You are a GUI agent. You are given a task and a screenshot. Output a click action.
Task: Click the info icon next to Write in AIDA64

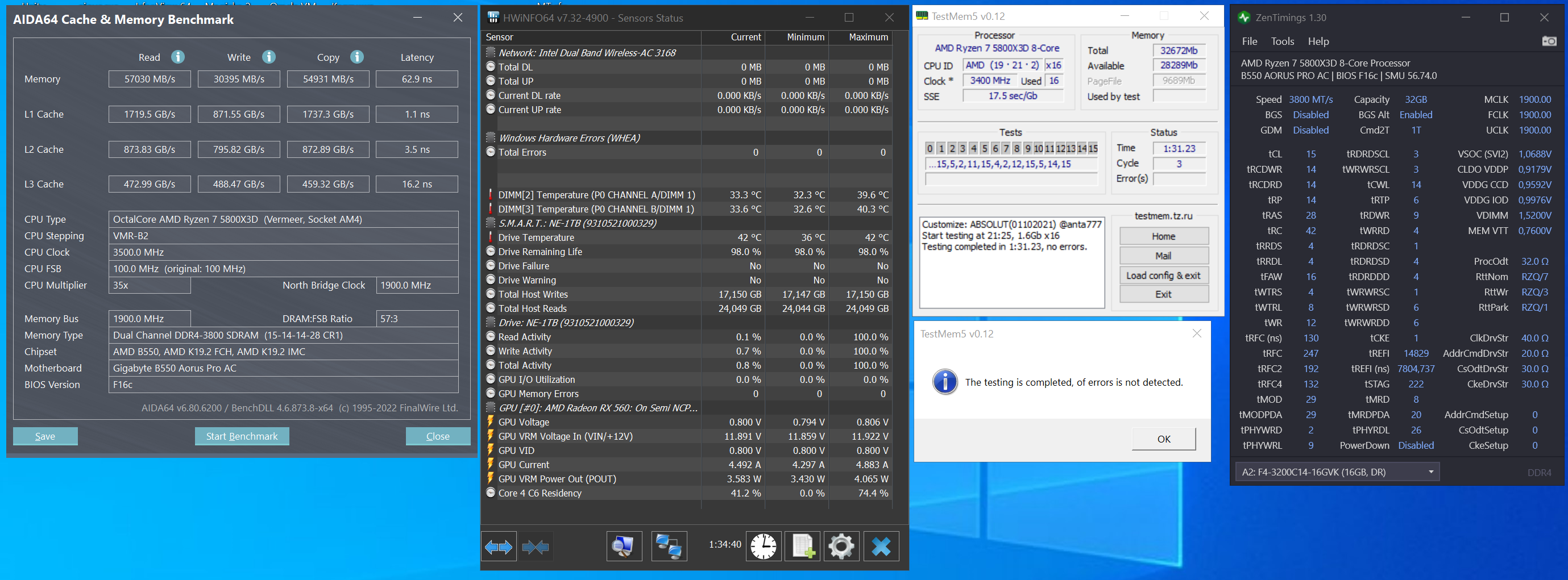269,57
